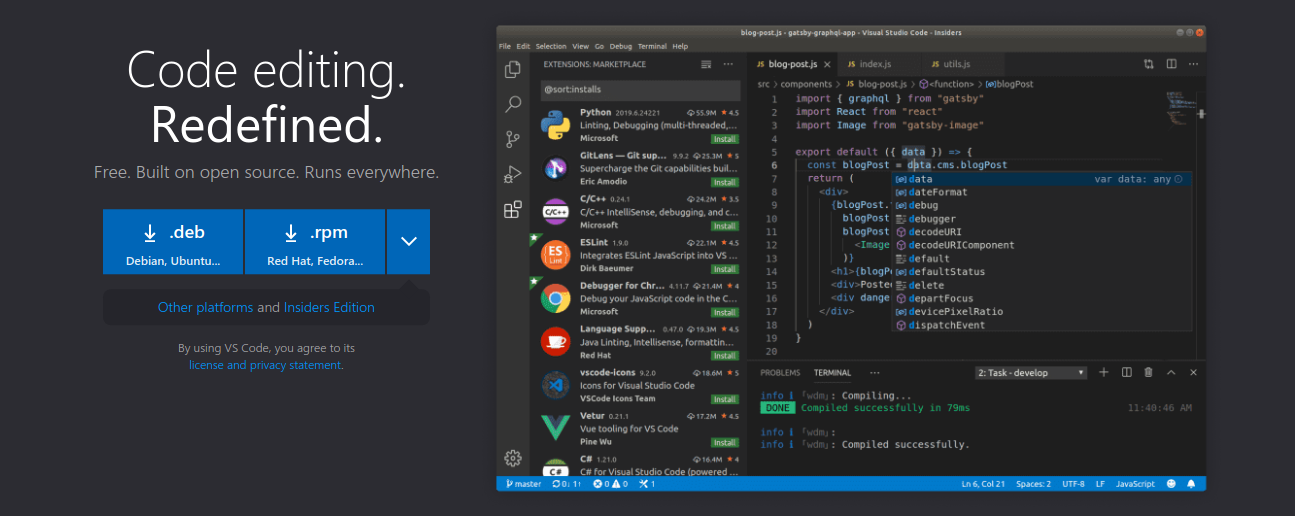The width and height of the screenshot is (1295, 516).
Task: Open the Insiders Edition link
Action: [329, 307]
